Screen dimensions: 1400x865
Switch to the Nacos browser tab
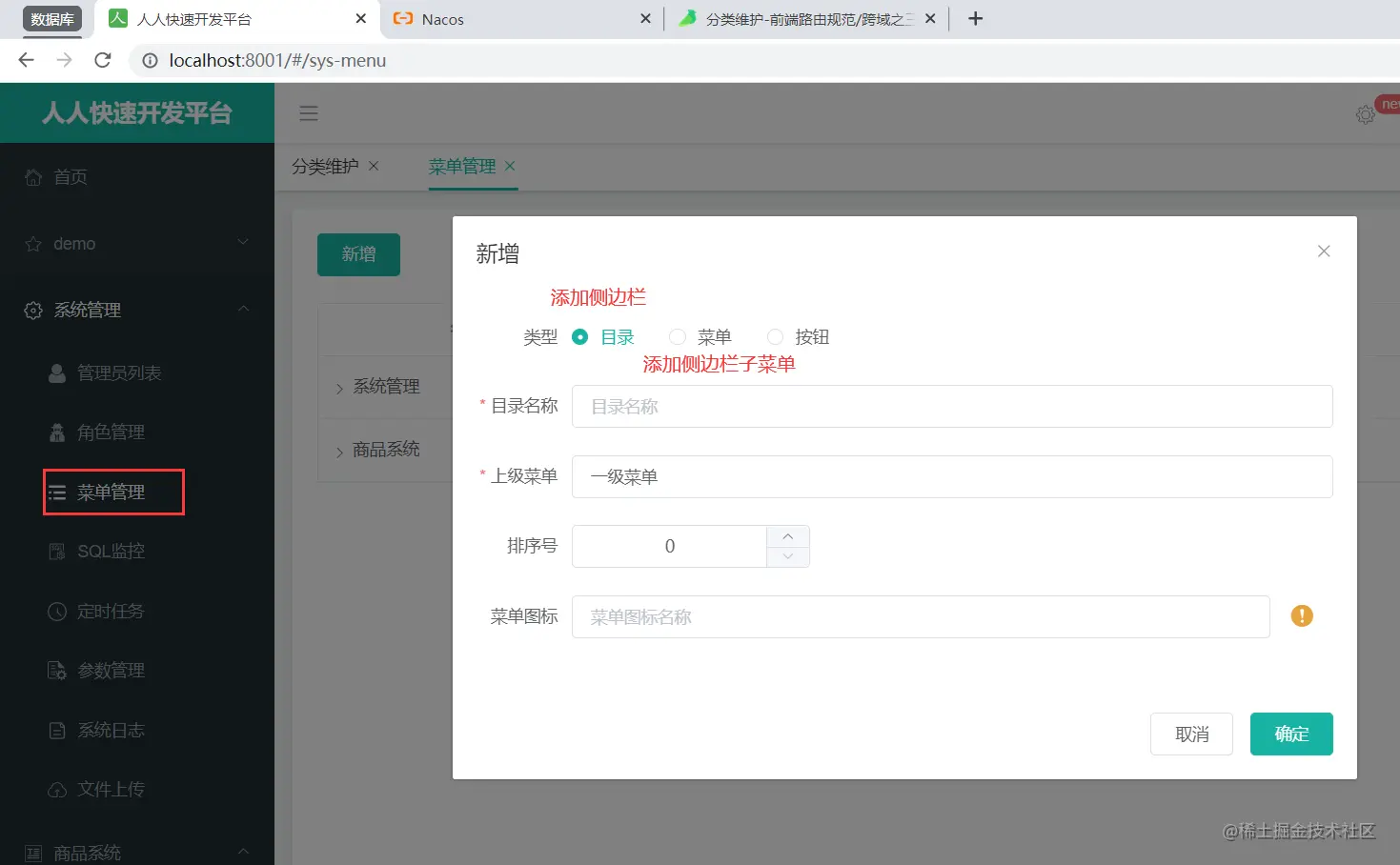[x=521, y=19]
